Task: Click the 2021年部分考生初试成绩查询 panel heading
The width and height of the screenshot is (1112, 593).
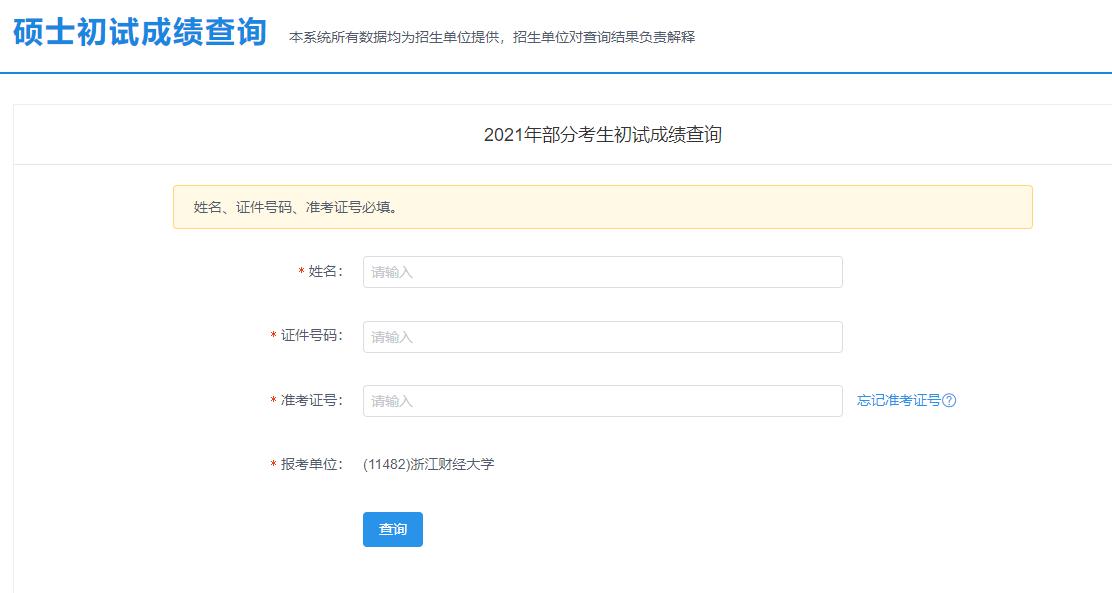Action: pos(602,135)
